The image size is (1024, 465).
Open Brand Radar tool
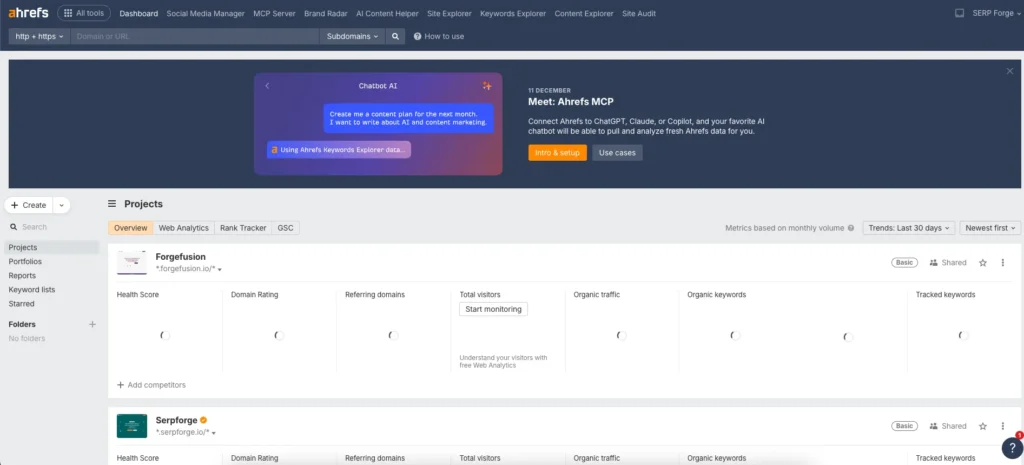tap(326, 13)
